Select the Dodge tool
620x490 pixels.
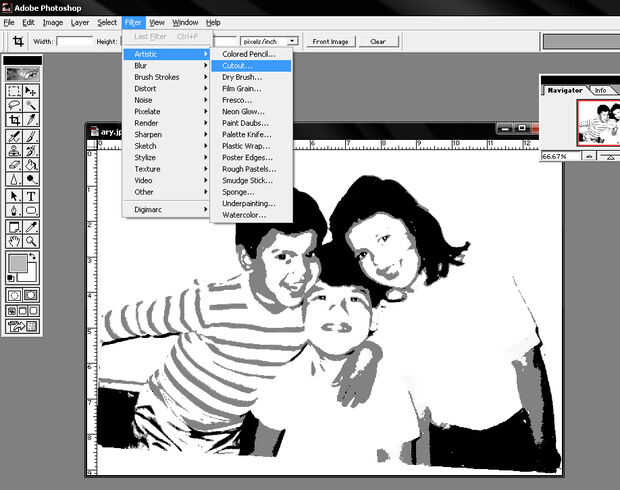pos(31,179)
